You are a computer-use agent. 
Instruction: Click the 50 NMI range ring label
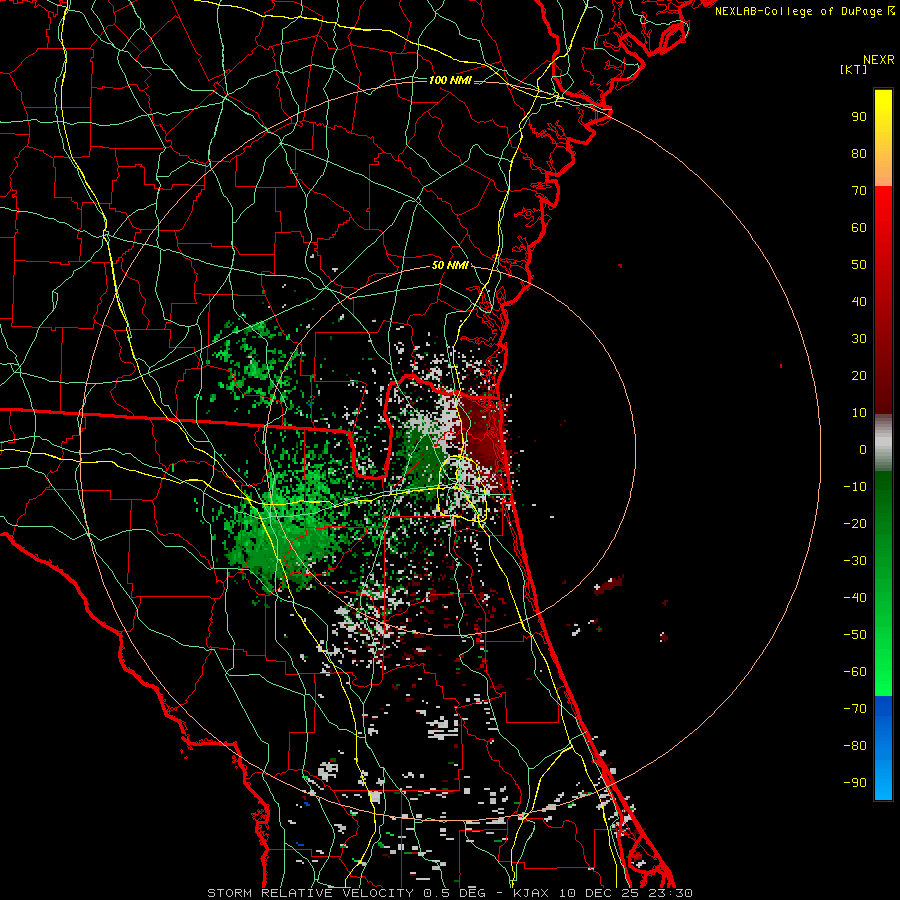point(450,265)
